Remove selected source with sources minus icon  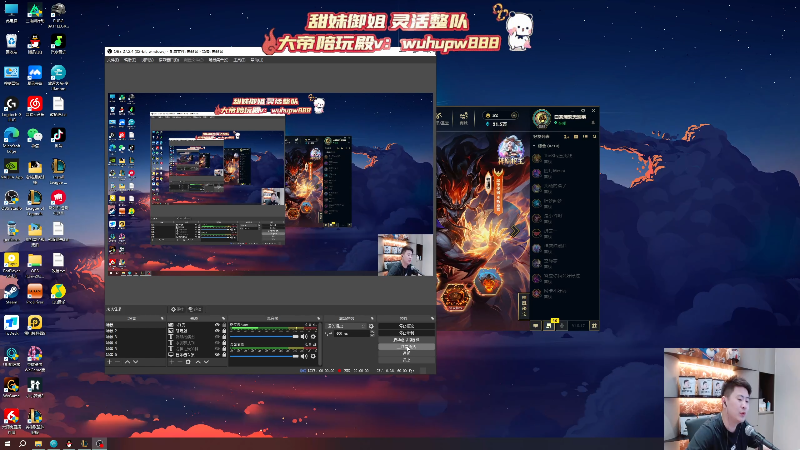180,362
